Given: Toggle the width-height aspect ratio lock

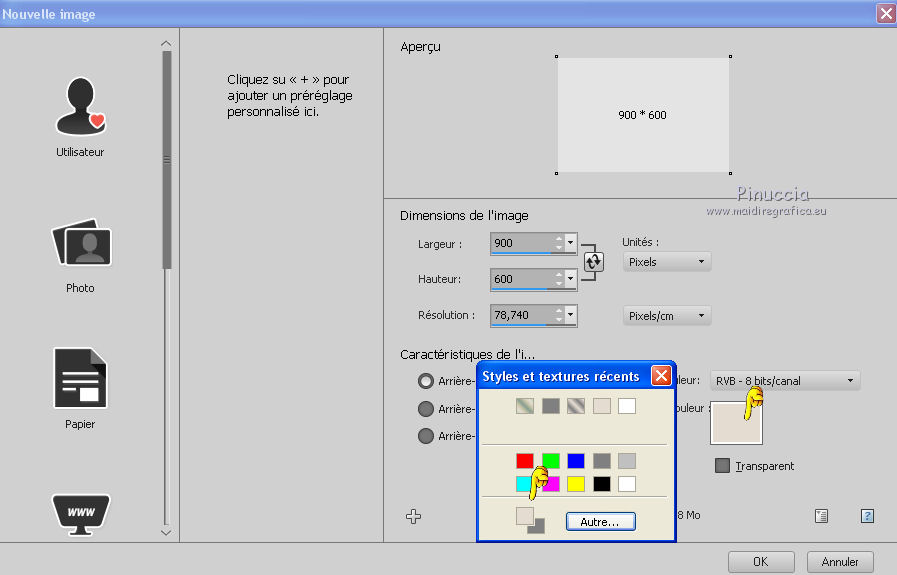Looking at the screenshot, I should click(x=593, y=262).
